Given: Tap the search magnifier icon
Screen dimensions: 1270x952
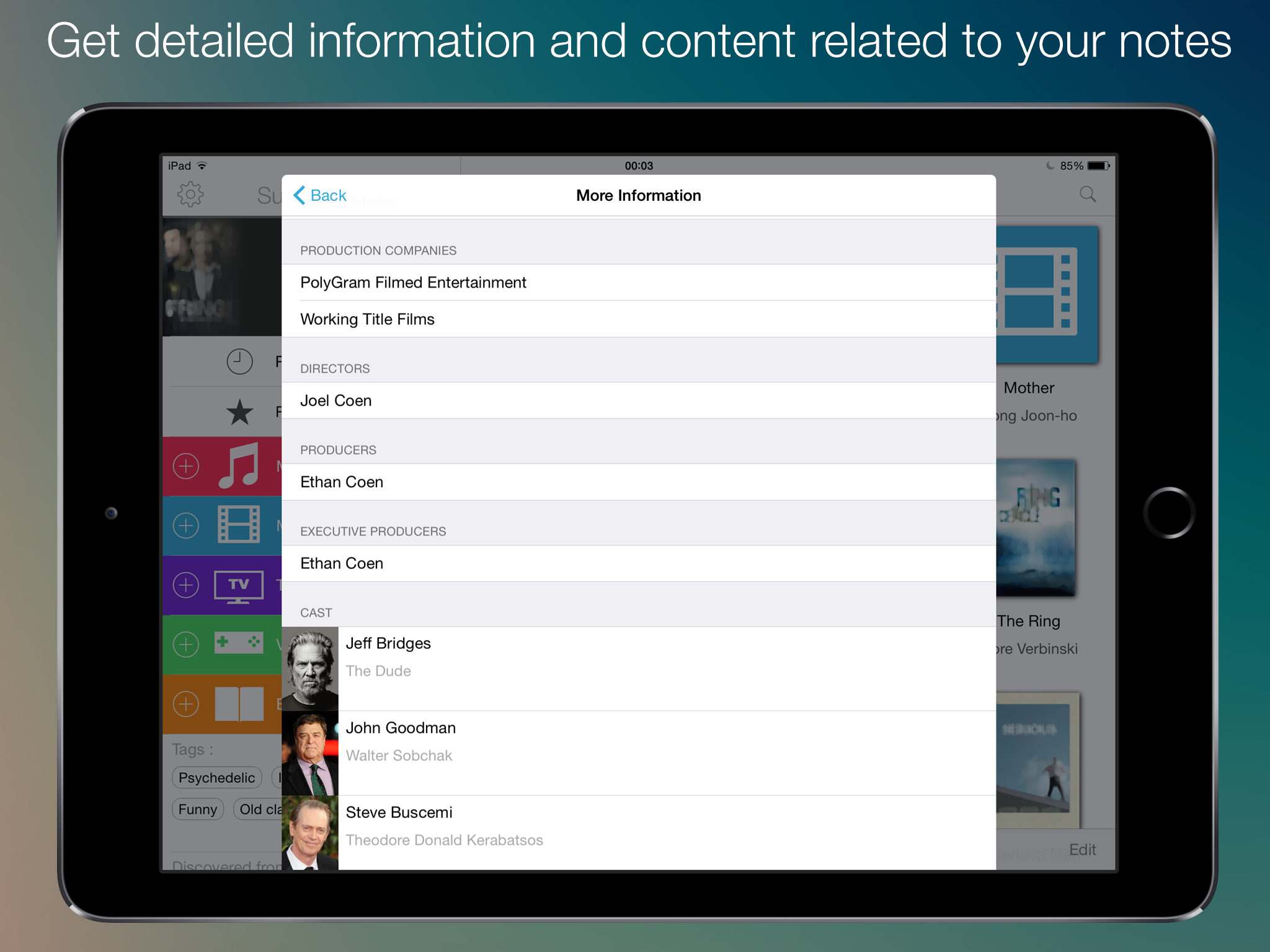Looking at the screenshot, I should 1088,195.
